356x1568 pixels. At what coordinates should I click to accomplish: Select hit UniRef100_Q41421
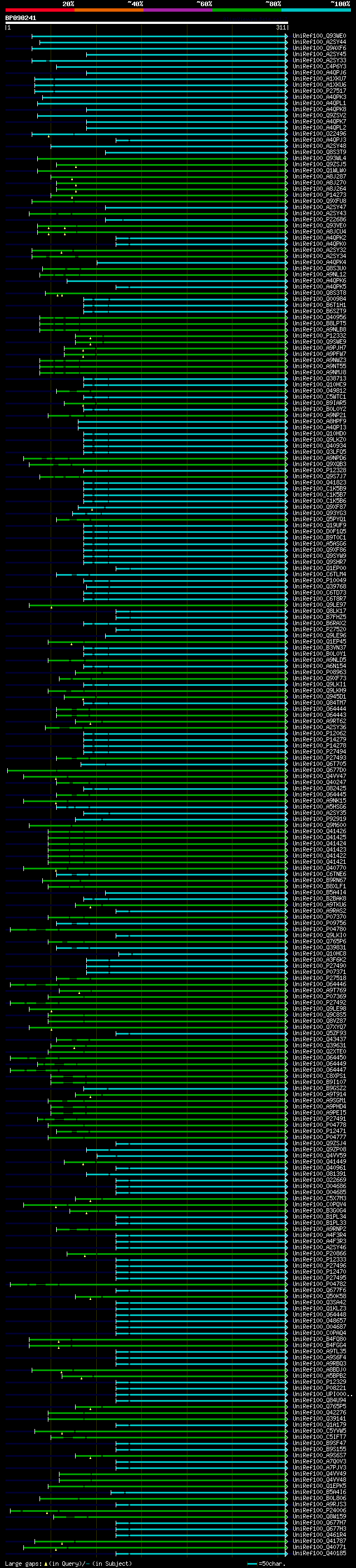319,862
